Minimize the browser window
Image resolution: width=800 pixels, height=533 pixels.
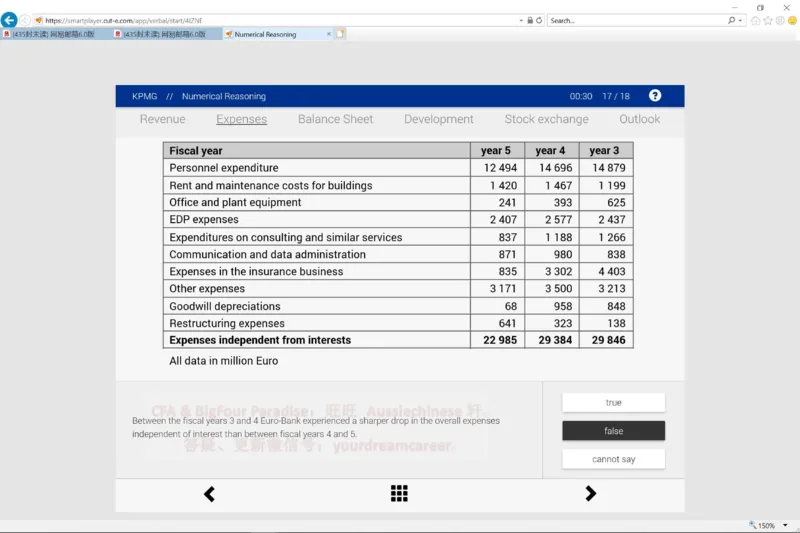pos(735,8)
